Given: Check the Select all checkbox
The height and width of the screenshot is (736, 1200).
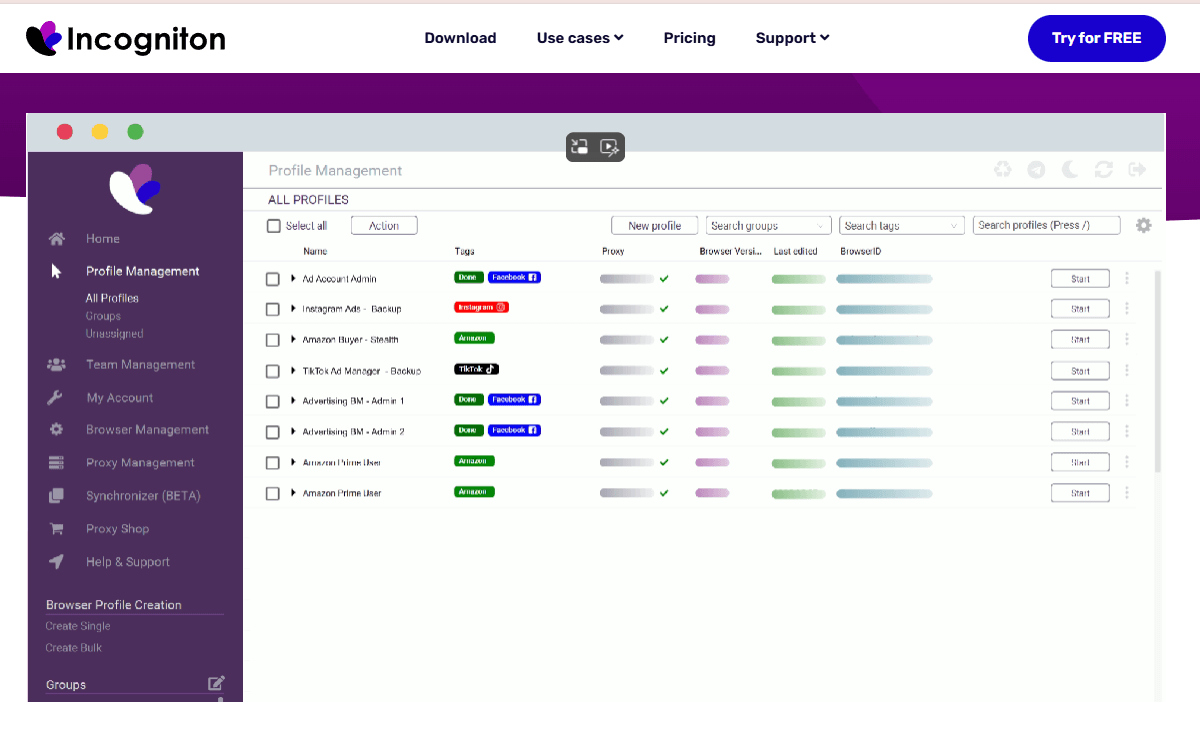Looking at the screenshot, I should [x=274, y=226].
